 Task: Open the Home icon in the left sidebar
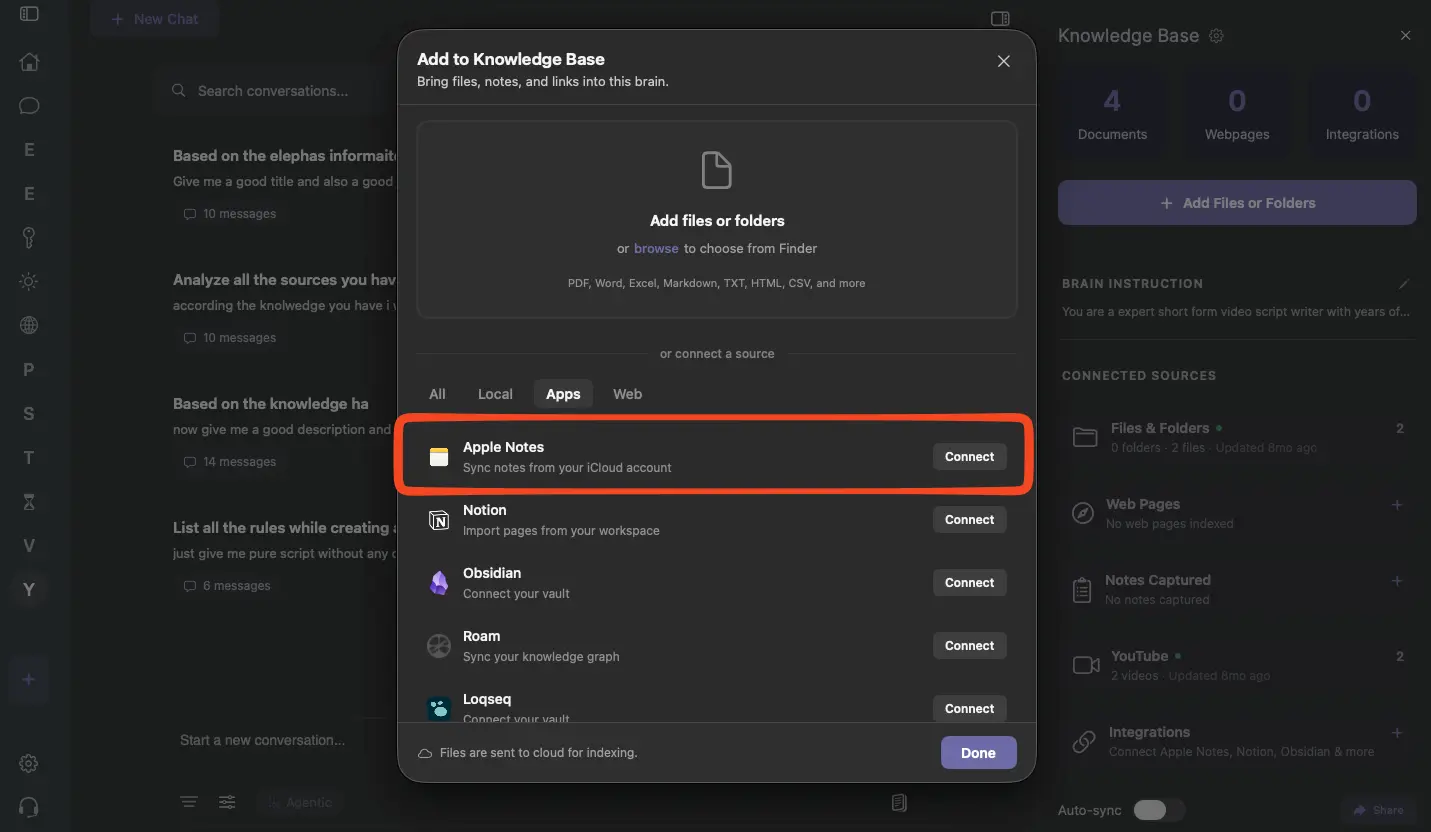pos(29,62)
